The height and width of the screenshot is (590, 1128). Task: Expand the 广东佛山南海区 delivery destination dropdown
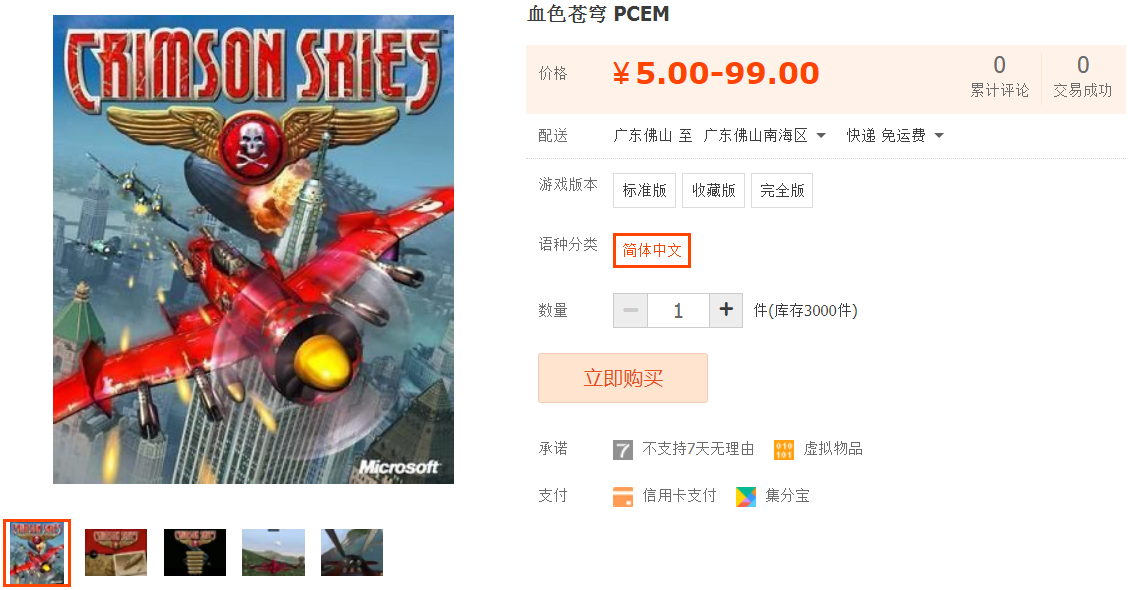(765, 135)
